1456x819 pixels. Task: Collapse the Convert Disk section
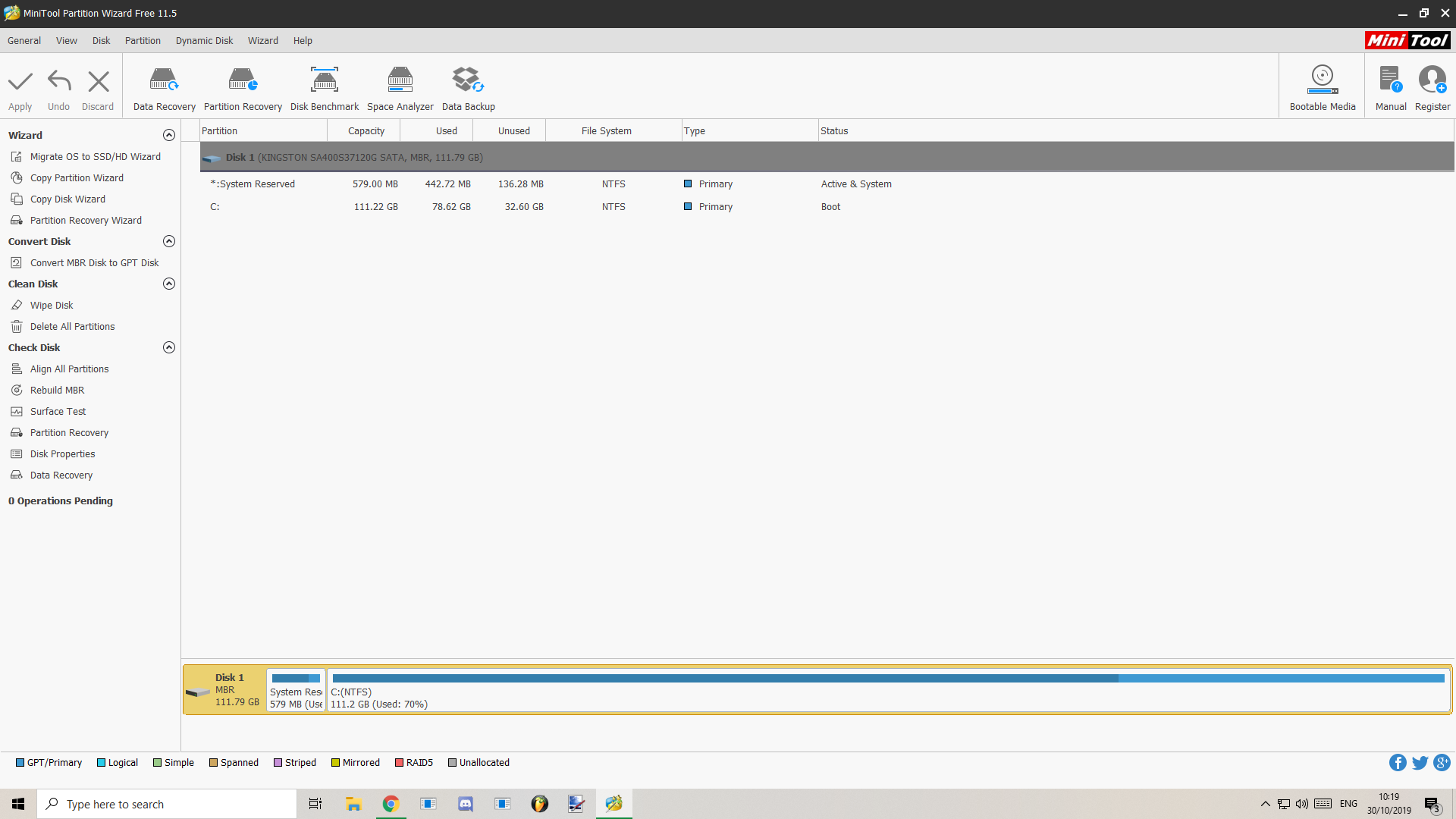pos(169,241)
